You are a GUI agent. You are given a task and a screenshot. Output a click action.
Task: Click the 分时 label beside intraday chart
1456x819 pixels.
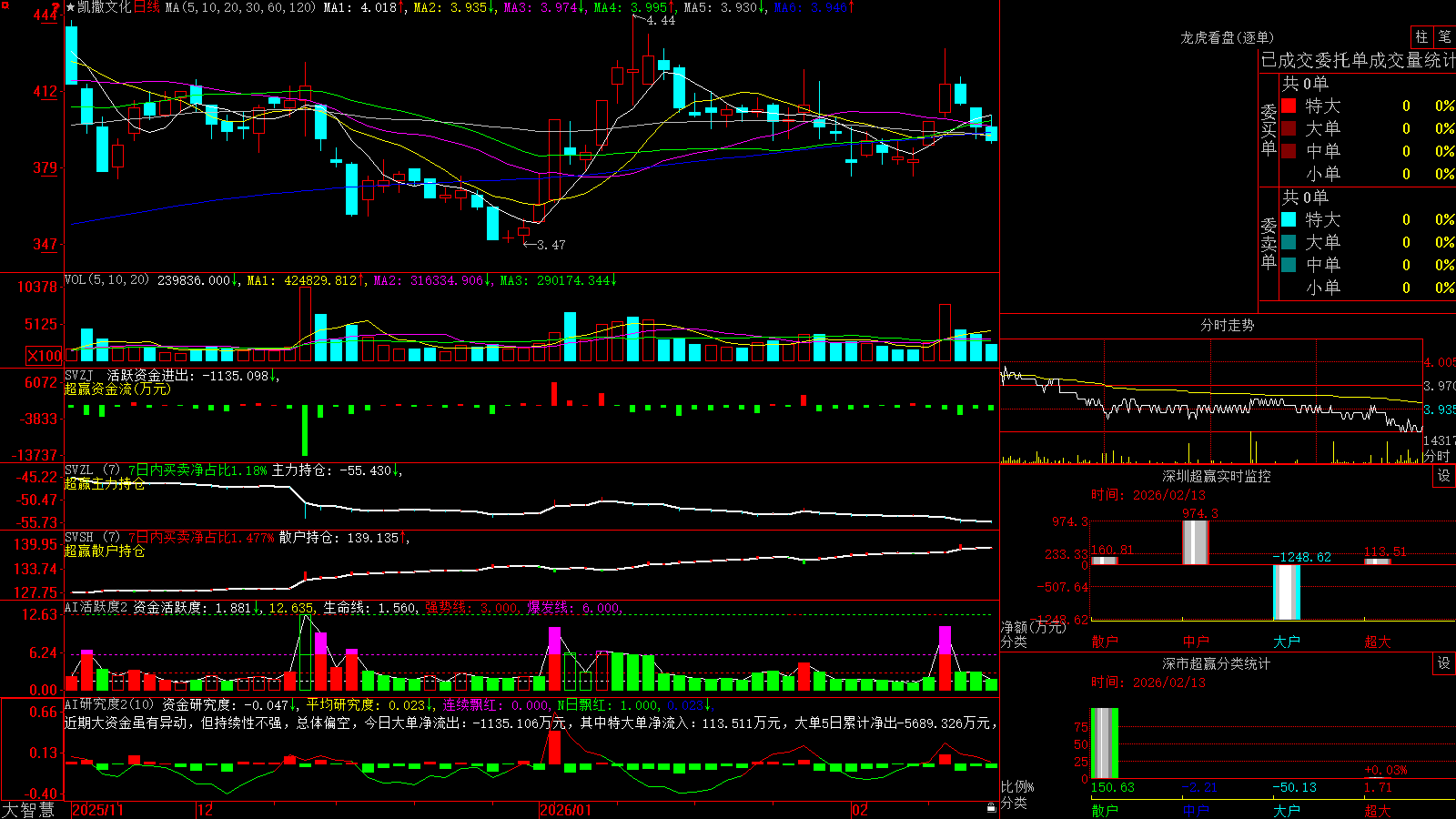click(1437, 456)
